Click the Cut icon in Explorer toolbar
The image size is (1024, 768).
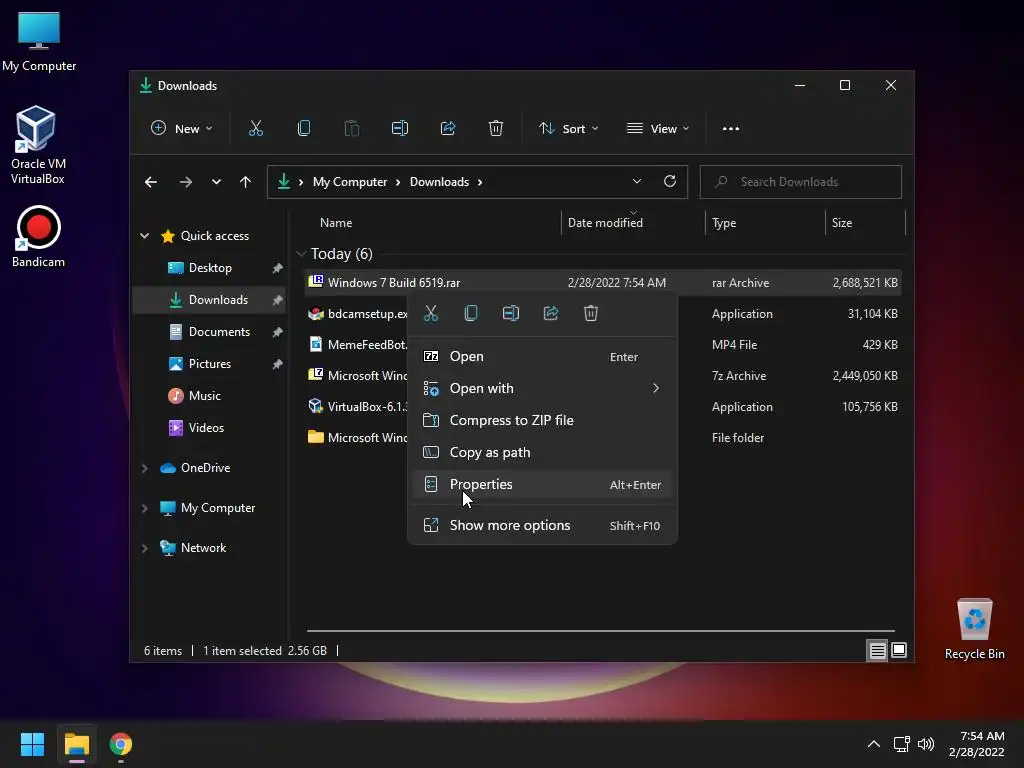[255, 129]
